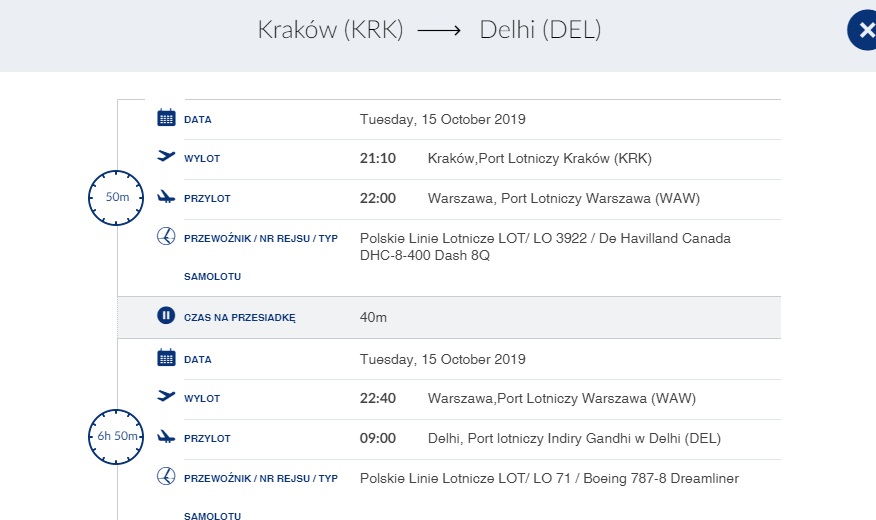
Task: Click the arrival plane icon at 09:00
Action: (x=166, y=437)
